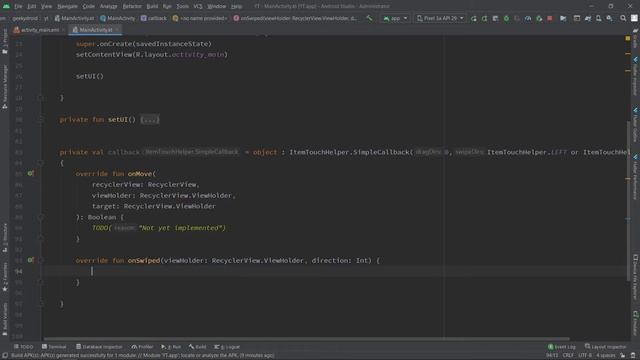
Task: Click the Make Project hammer icon
Action: (369, 18)
